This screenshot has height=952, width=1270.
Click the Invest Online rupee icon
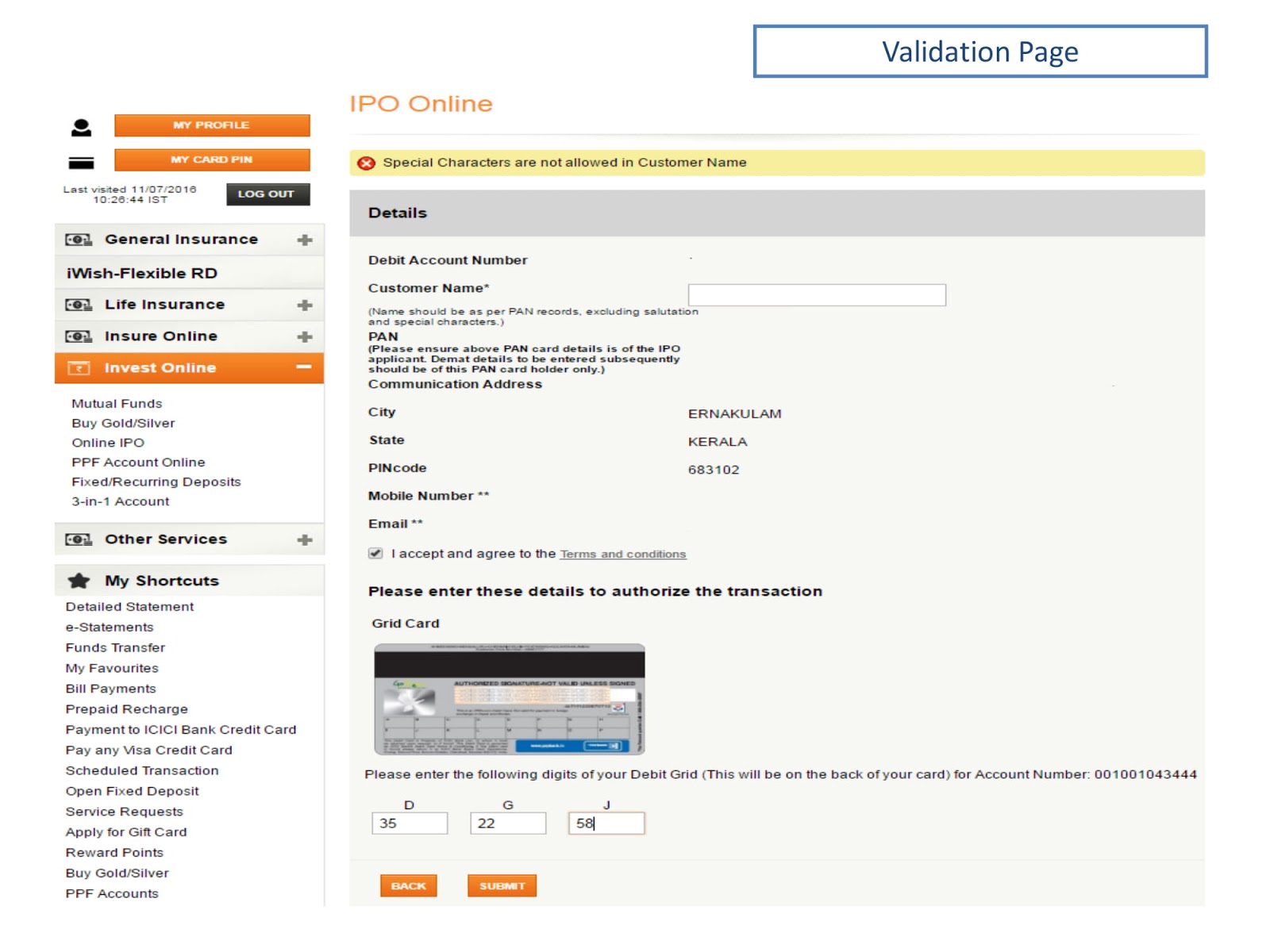[x=79, y=368]
